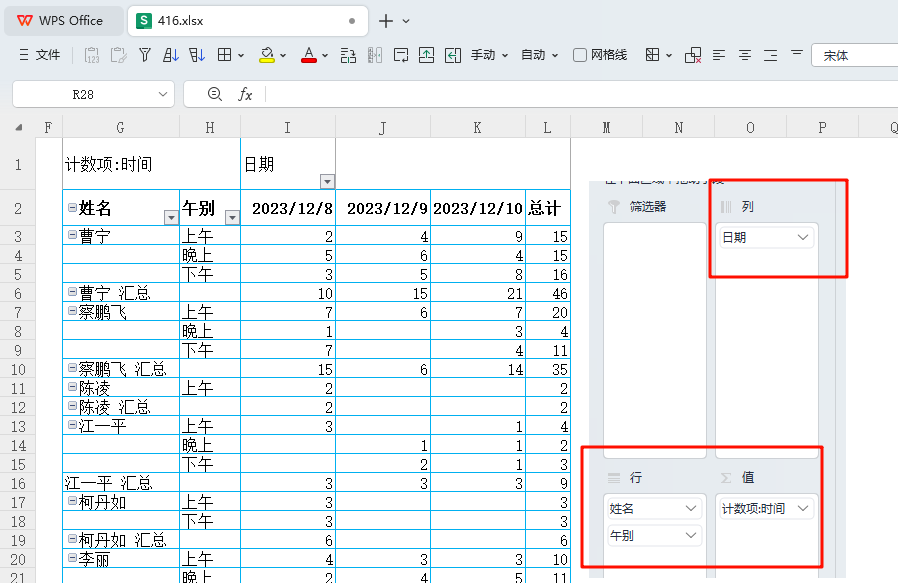Click the 曹宁 汇总 total value 46
The image size is (898, 583).
[x=548, y=293]
